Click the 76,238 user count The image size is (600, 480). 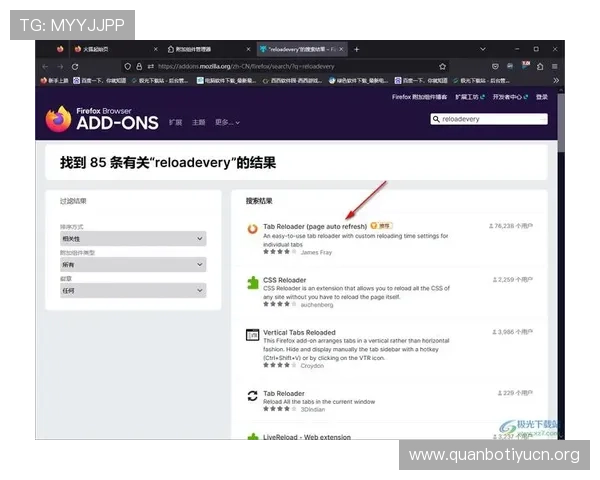click(x=511, y=226)
